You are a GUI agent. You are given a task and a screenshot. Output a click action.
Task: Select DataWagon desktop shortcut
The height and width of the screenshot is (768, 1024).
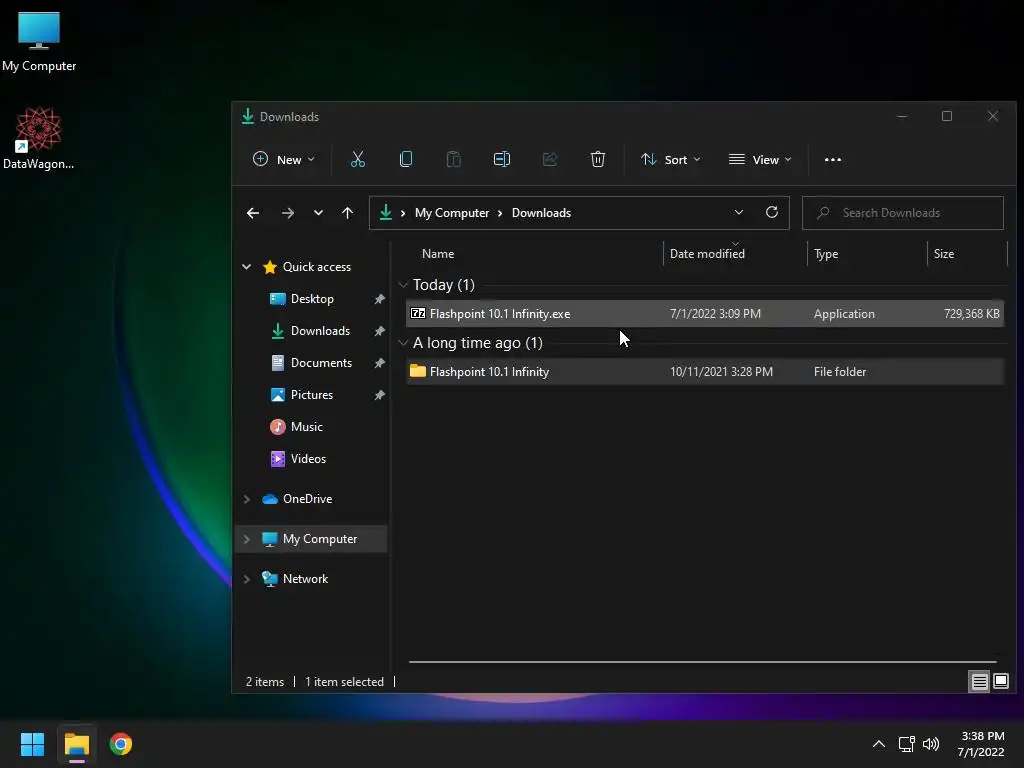point(39,138)
